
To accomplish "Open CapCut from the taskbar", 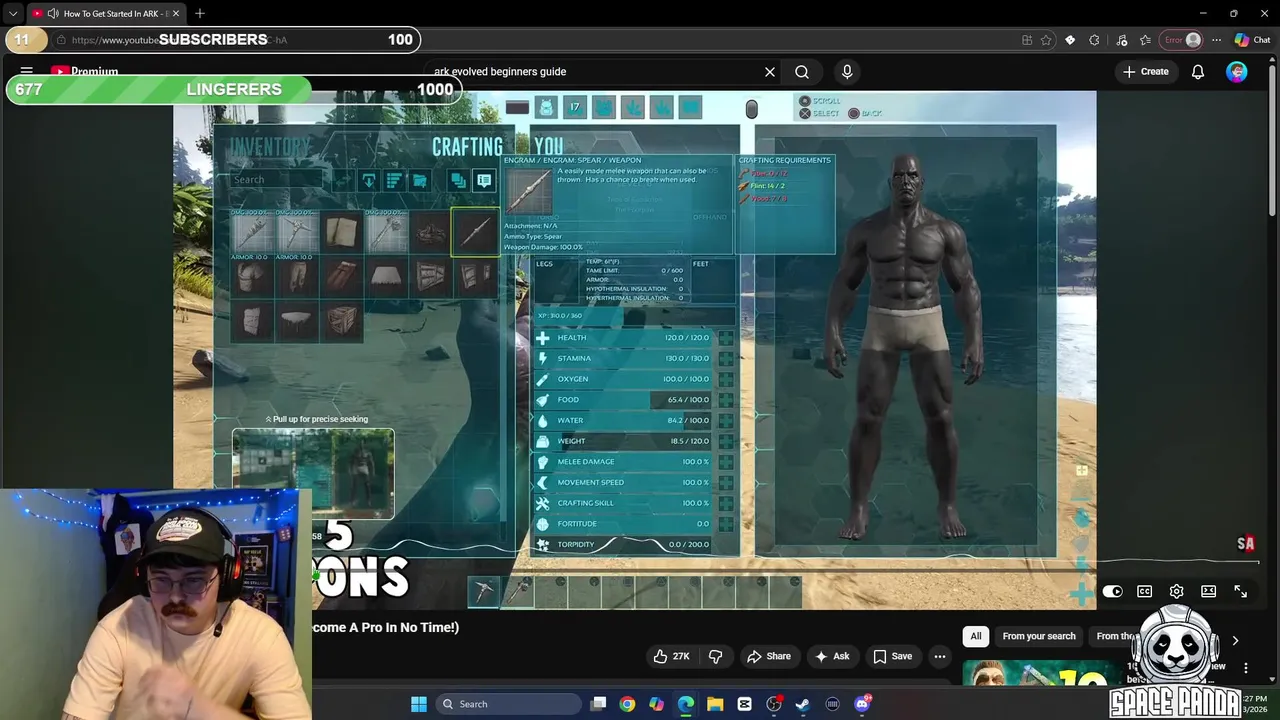I will point(745,704).
